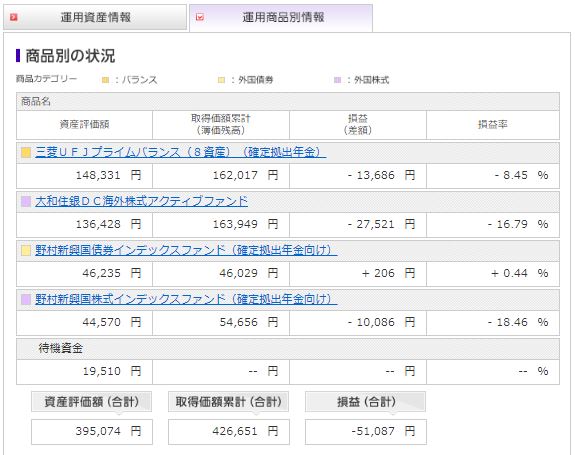Select the - 8.45 % rate cell
Viewport: 575px width, 455px height.
tap(493, 175)
